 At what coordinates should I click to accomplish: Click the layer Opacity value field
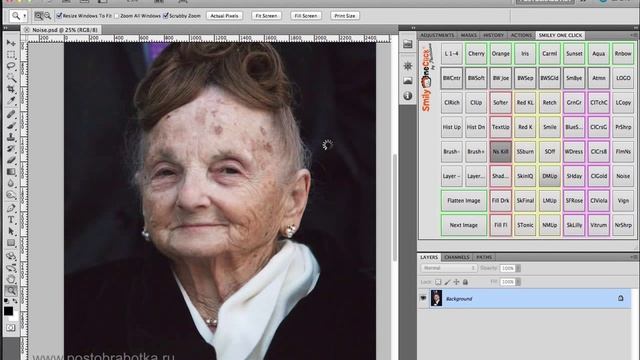click(x=507, y=268)
